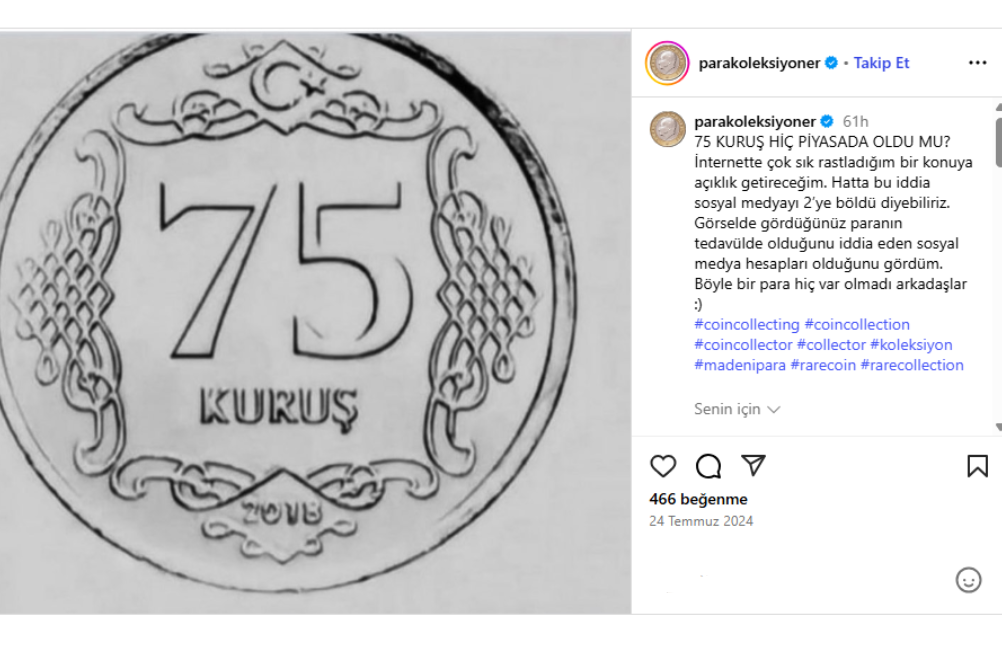
Task: Expand the Senin için comment sorting dropdown
Action: 737,409
